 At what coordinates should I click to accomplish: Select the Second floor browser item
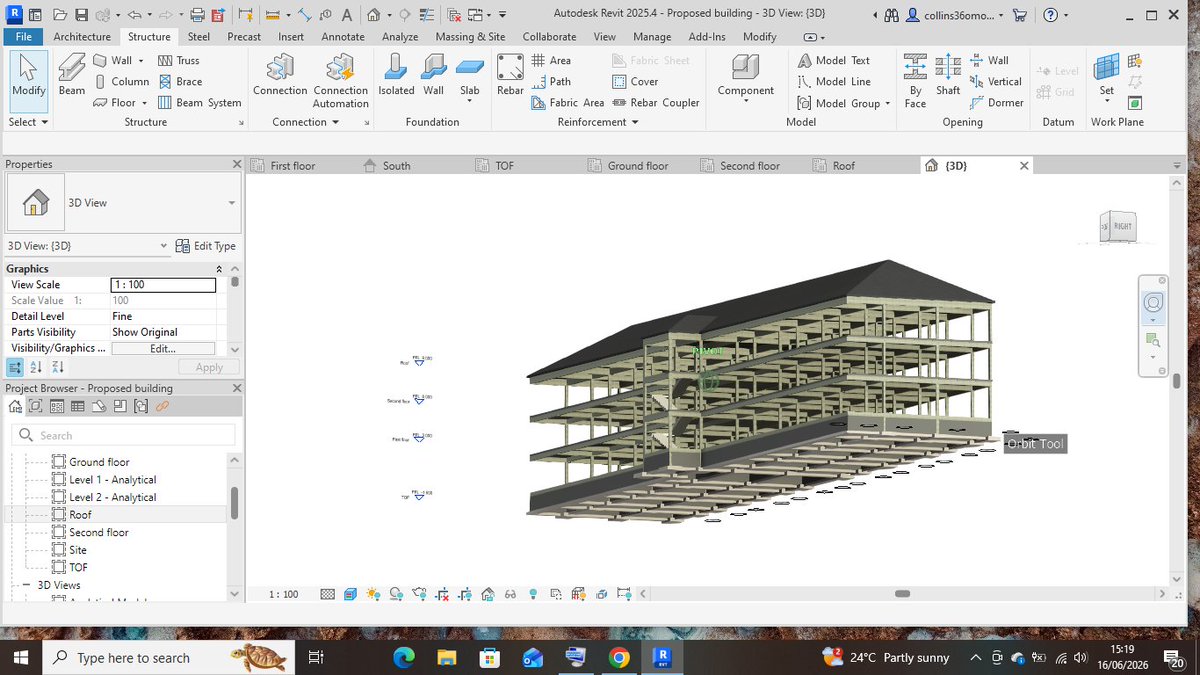tap(99, 533)
